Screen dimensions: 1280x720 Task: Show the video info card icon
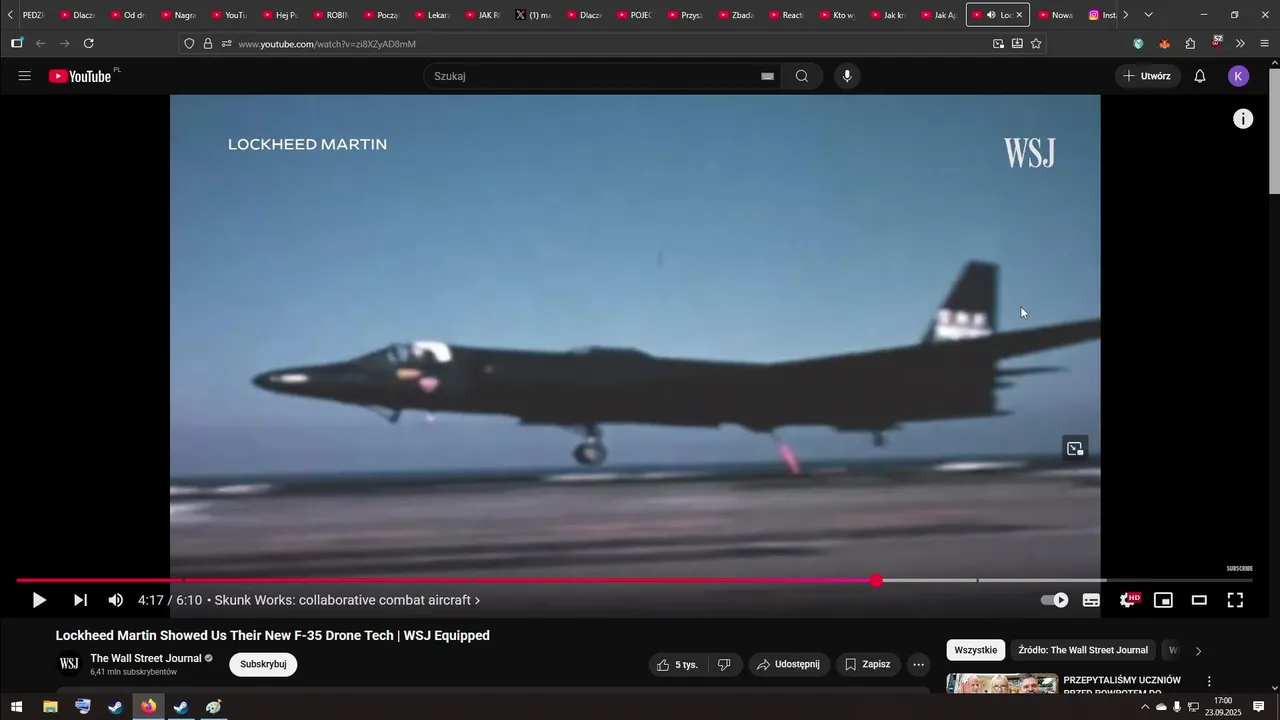click(x=1243, y=119)
